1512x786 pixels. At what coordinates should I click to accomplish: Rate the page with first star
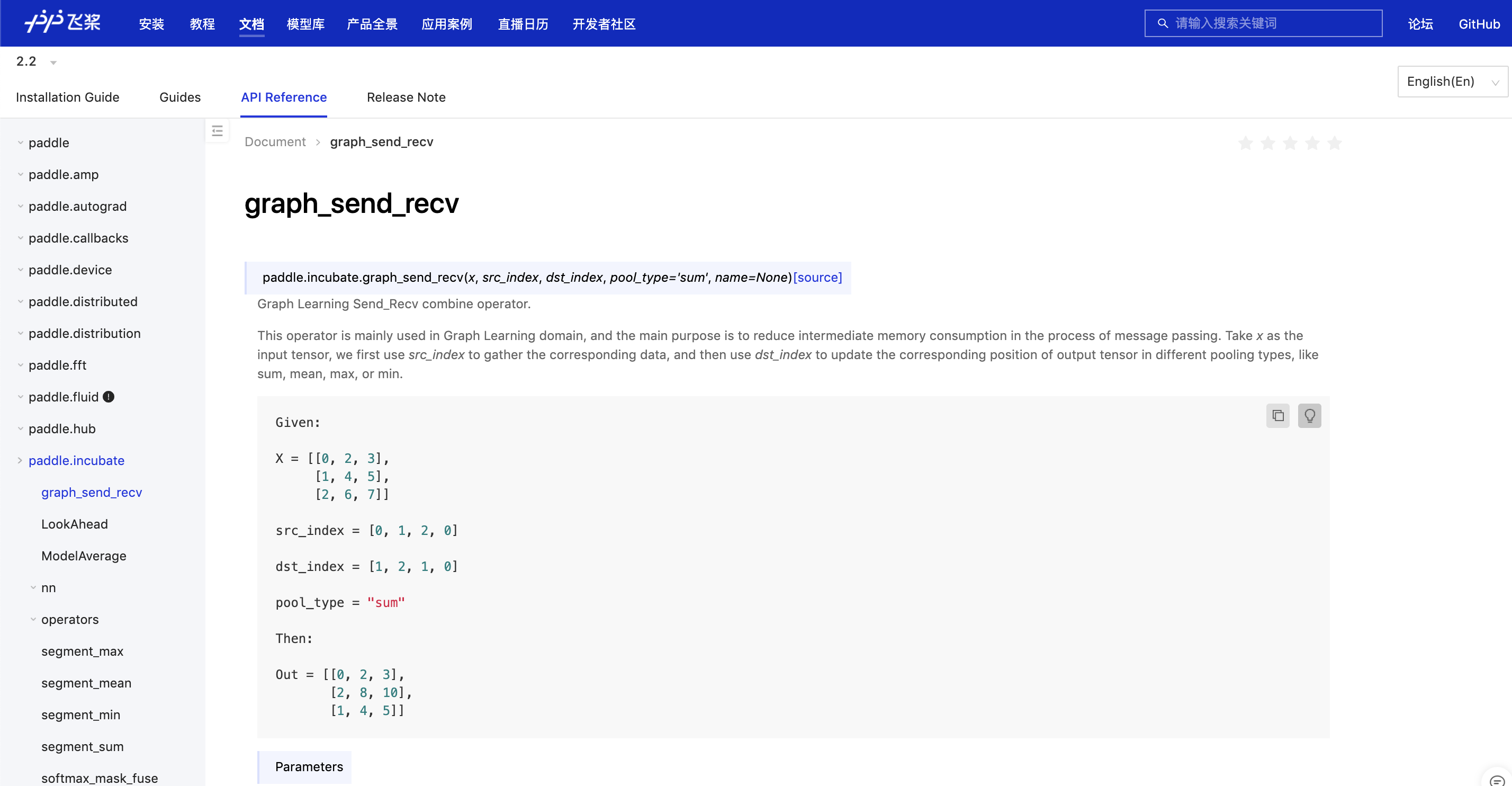point(1246,143)
